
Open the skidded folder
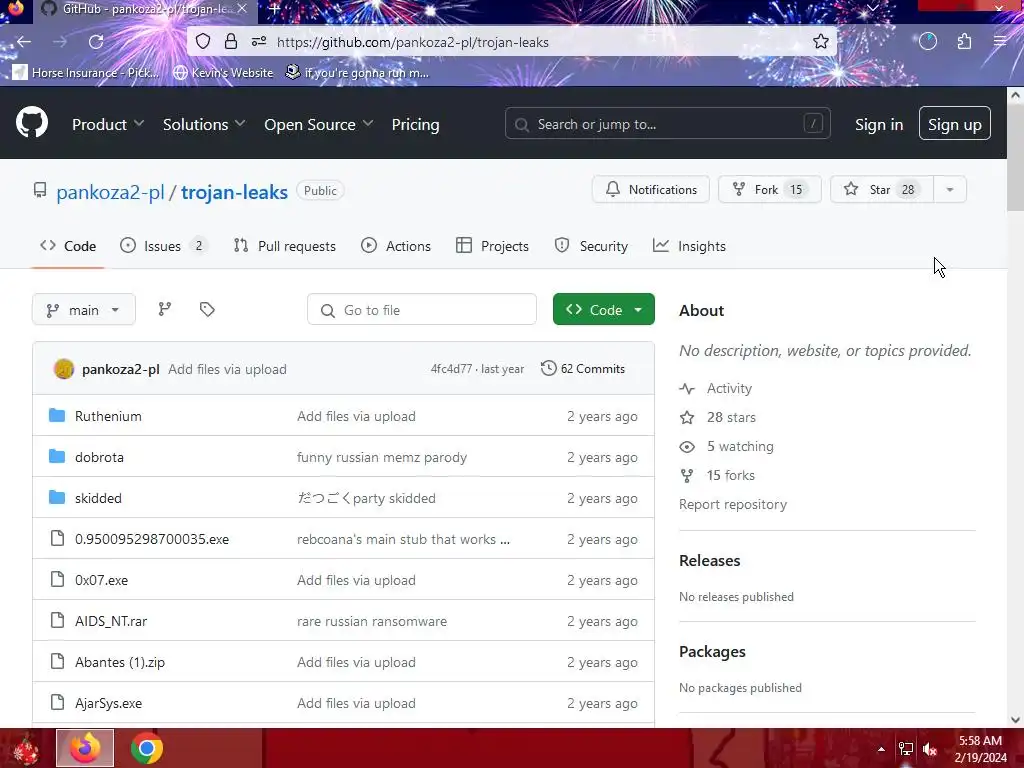tap(98, 498)
